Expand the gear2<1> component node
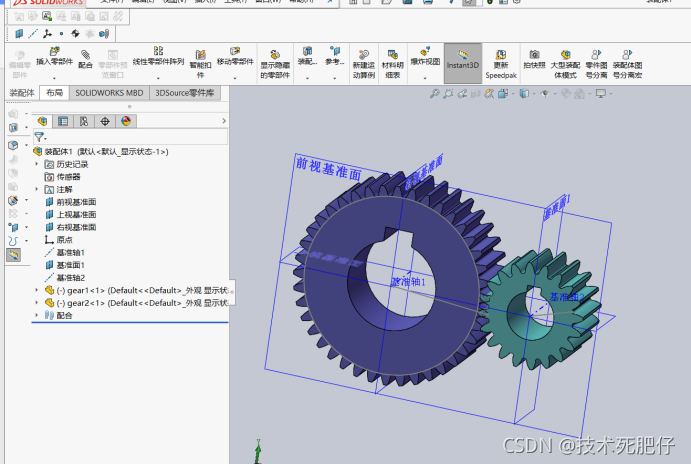691x464 pixels. pos(37,303)
